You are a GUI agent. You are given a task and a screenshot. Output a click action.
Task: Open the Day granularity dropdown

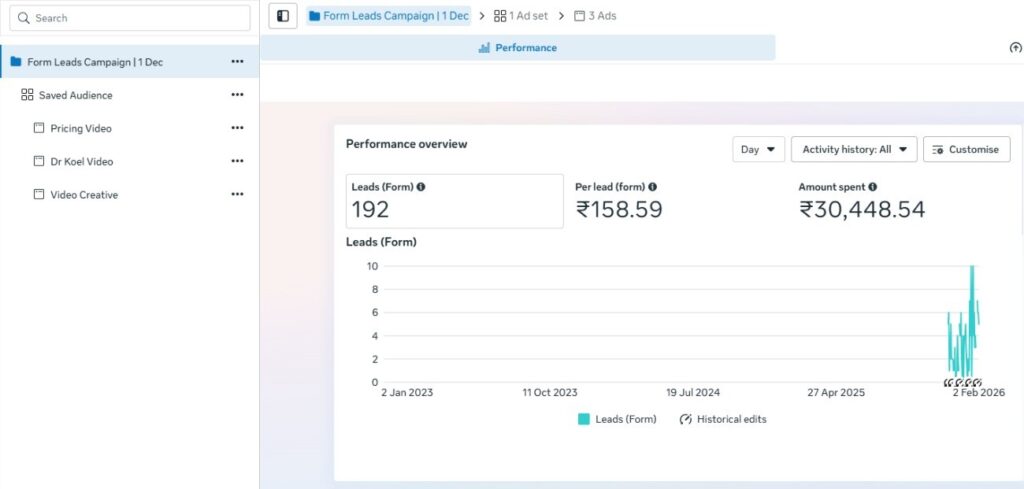(758, 150)
